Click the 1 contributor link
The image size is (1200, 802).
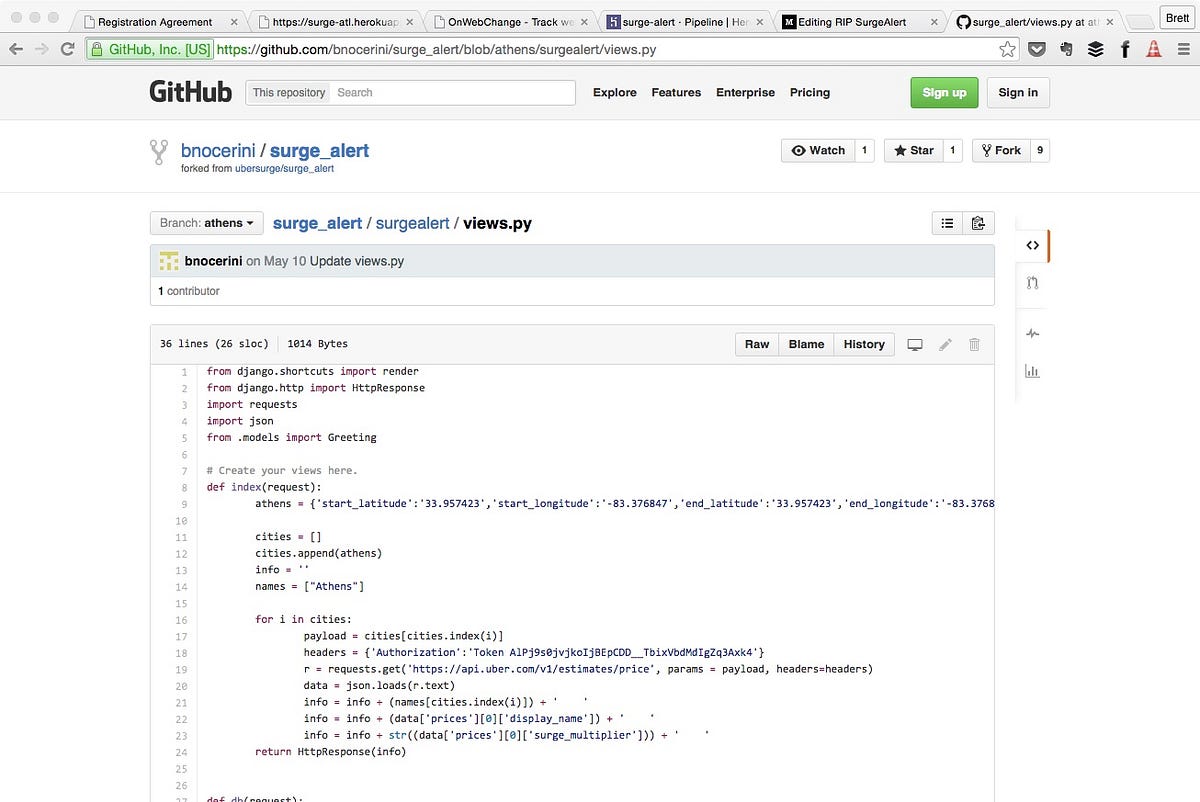[189, 291]
